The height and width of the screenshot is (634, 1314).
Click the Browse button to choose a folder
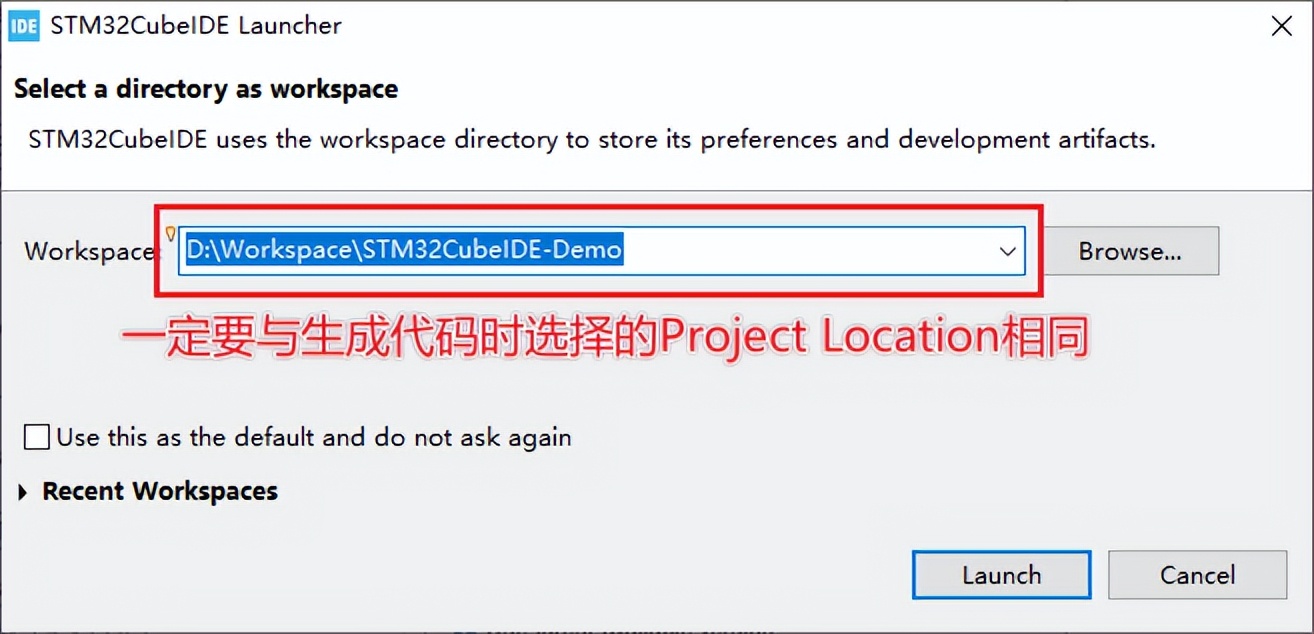pos(1131,251)
